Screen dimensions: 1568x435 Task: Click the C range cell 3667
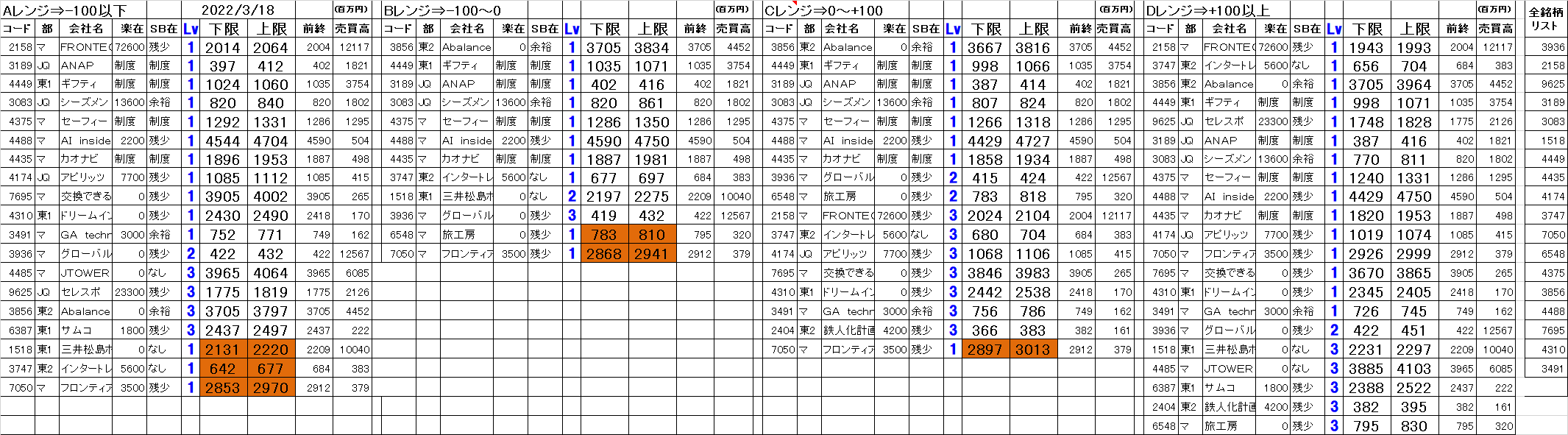coord(985,47)
